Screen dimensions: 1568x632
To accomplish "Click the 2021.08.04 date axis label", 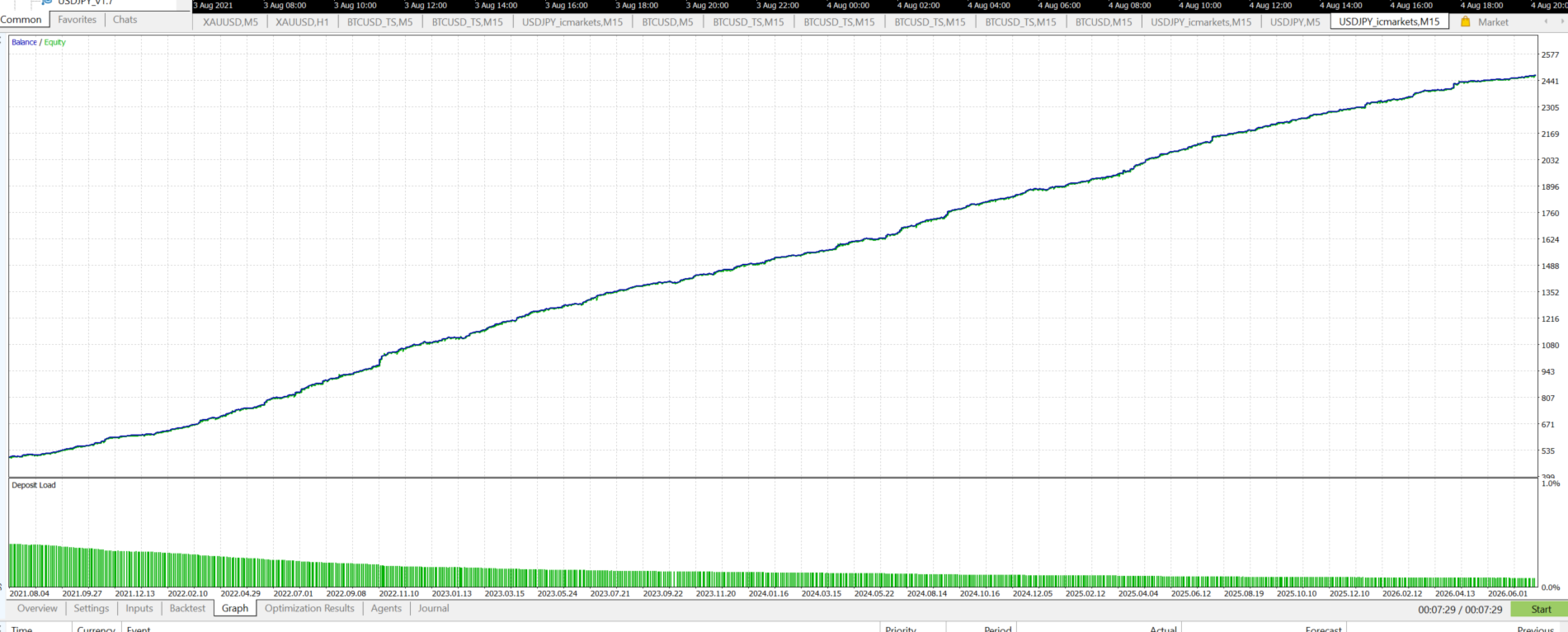I will [x=29, y=593].
